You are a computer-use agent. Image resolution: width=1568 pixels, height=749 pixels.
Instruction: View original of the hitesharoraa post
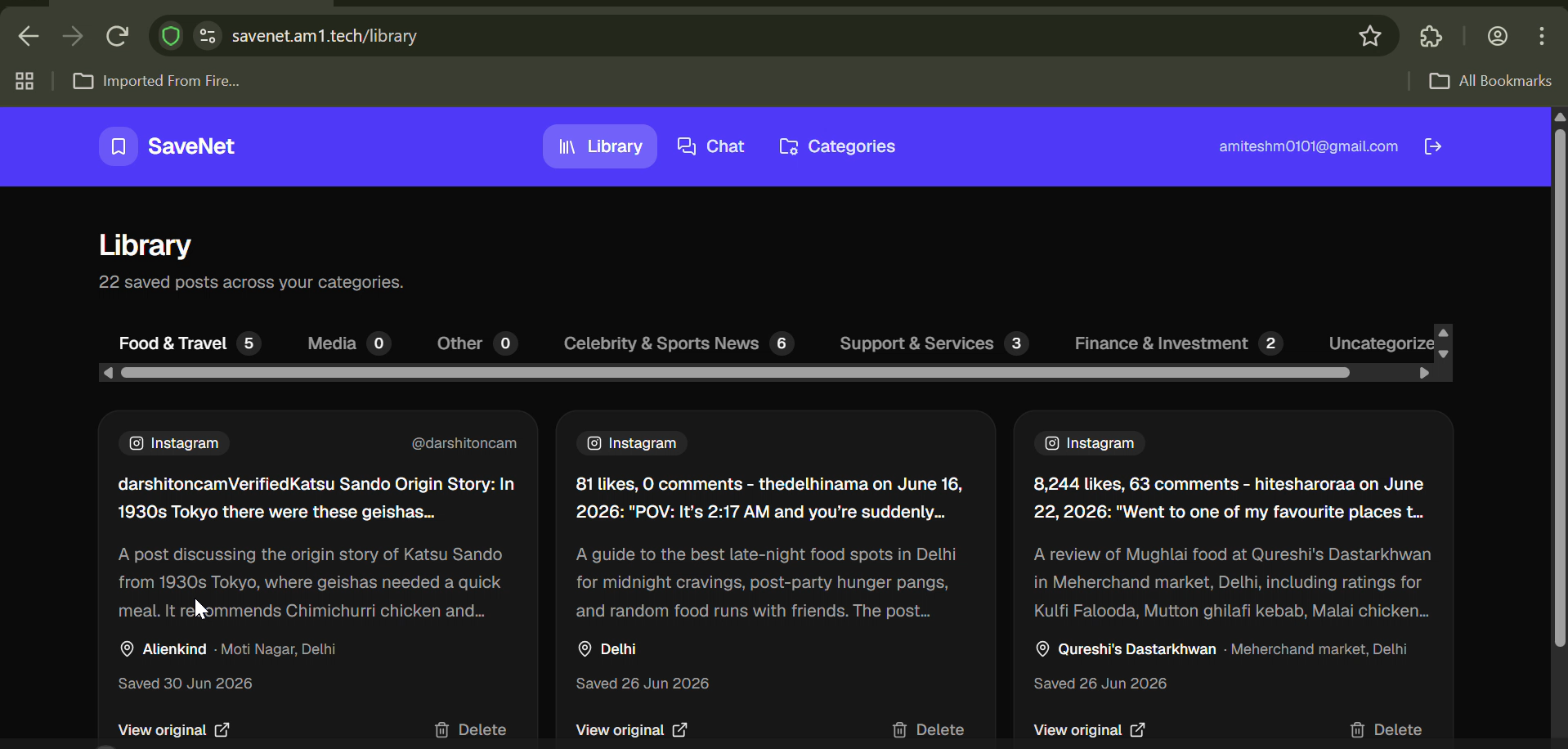1090,730
